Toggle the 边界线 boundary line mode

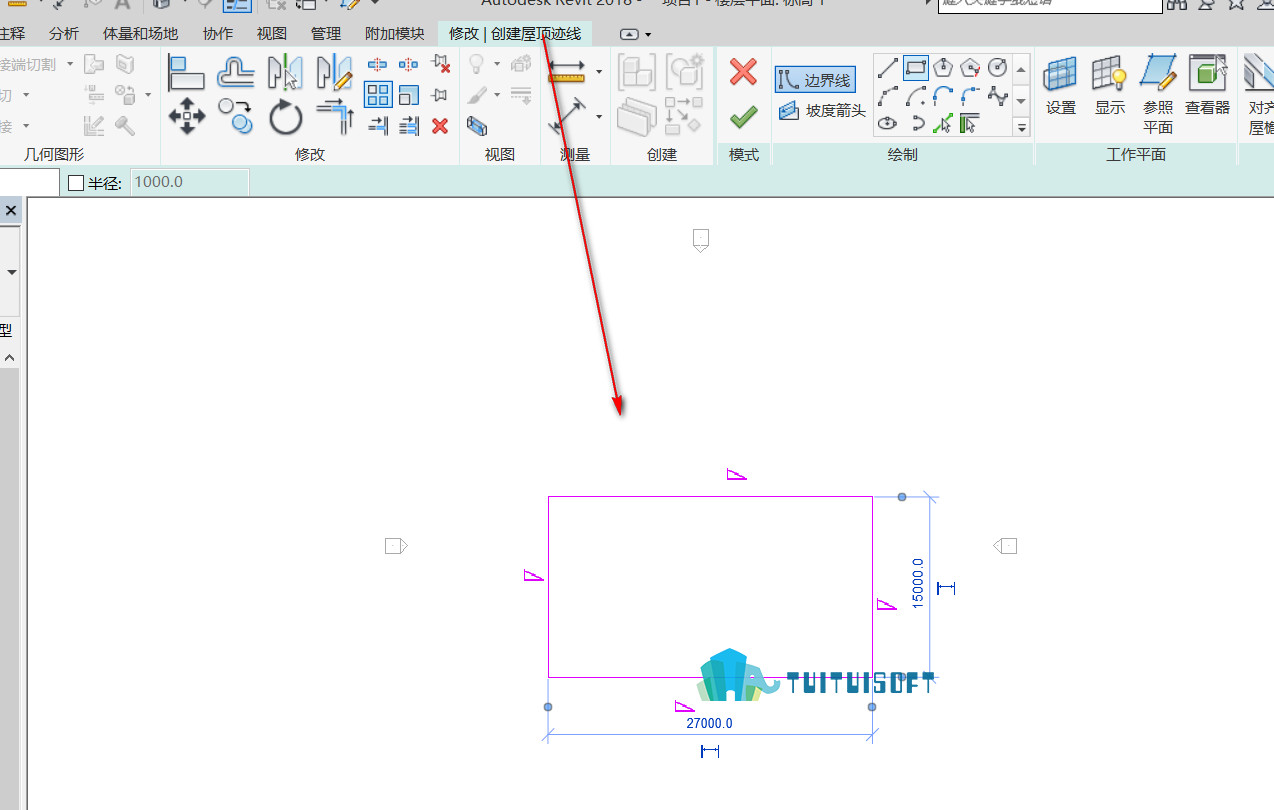(815, 80)
